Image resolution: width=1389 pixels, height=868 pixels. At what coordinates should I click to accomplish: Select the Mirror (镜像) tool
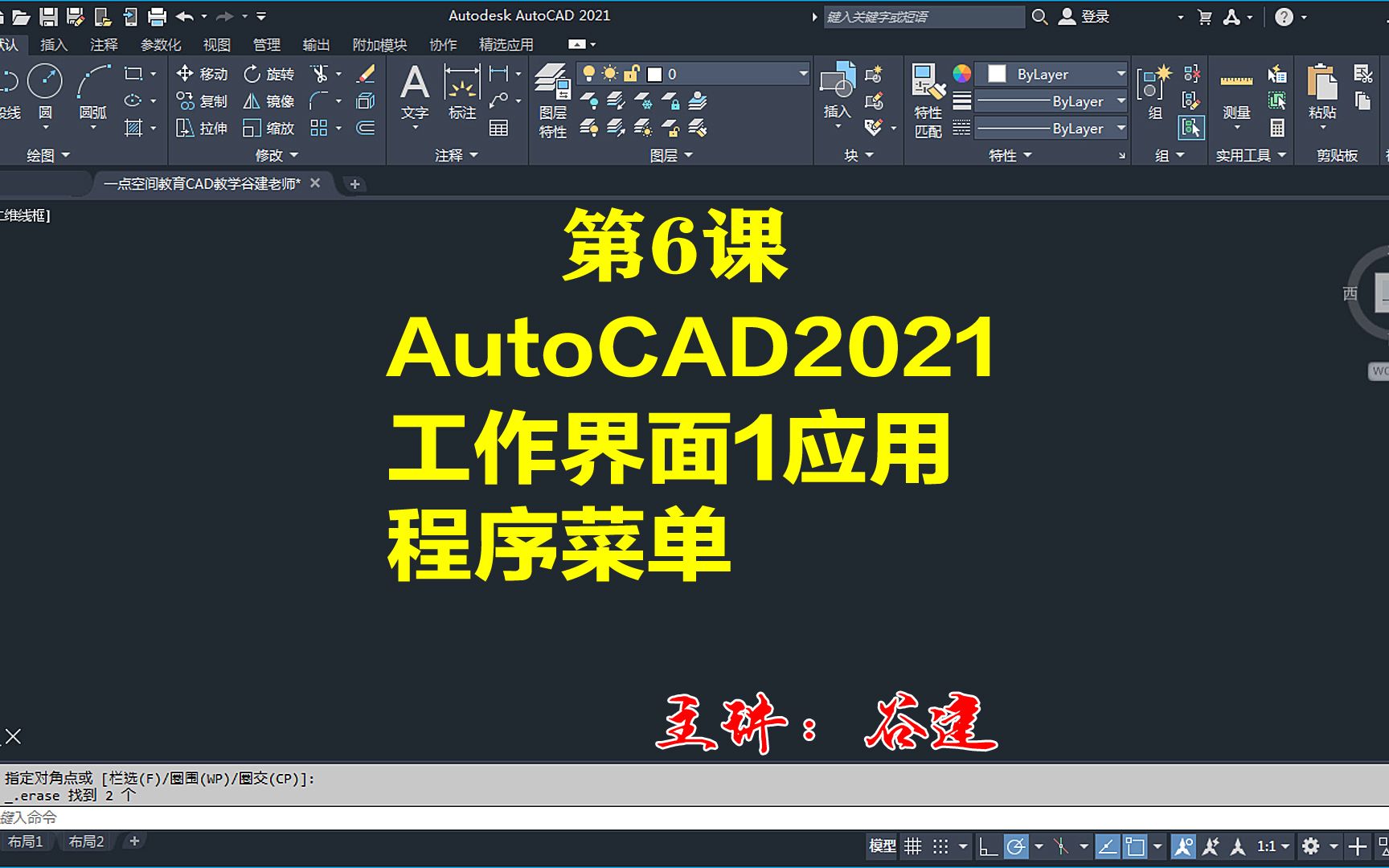pyautogui.click(x=271, y=101)
